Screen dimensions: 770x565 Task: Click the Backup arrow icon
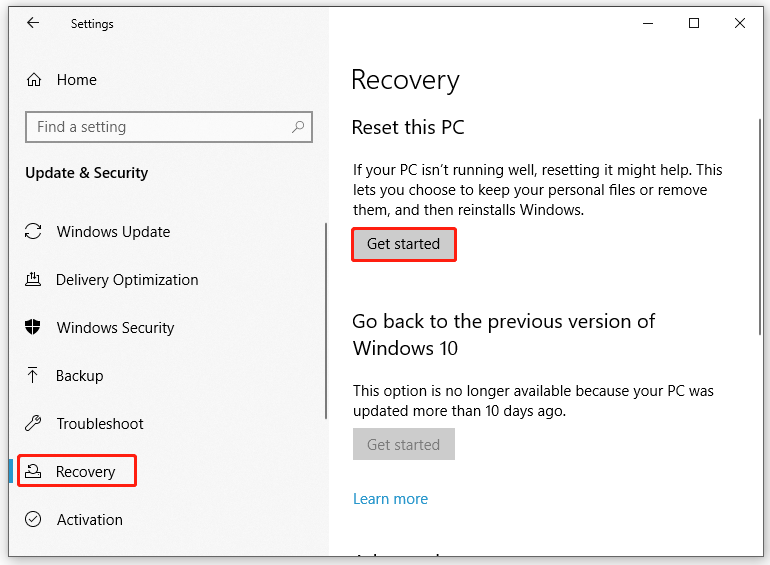pyautogui.click(x=34, y=376)
